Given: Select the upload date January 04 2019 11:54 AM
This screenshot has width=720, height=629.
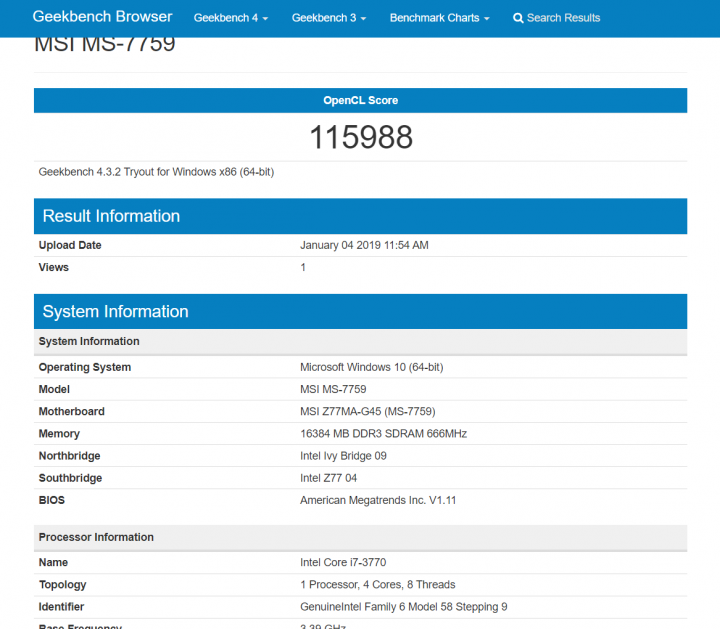Looking at the screenshot, I should pos(364,245).
